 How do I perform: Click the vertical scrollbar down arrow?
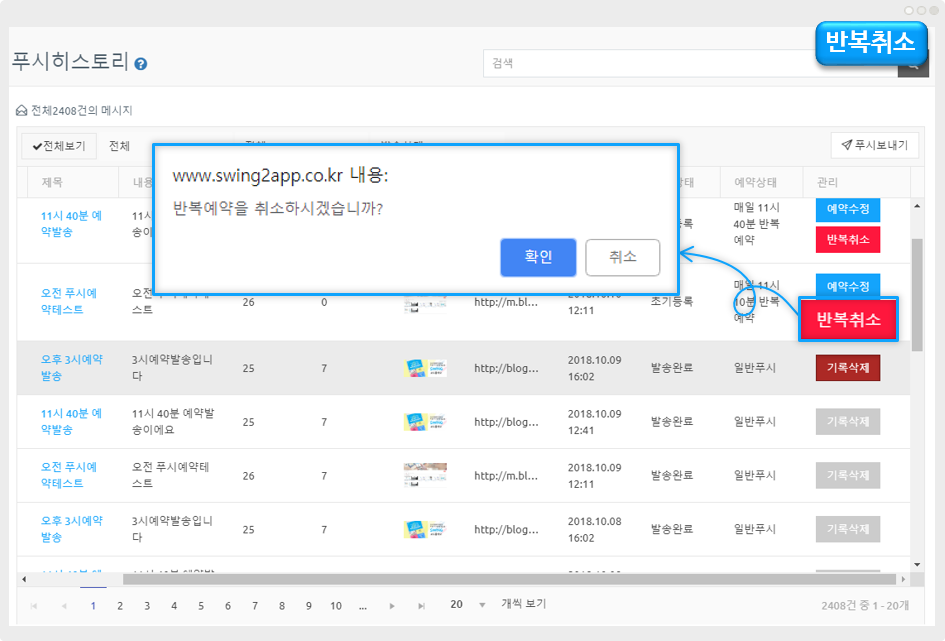(x=917, y=564)
